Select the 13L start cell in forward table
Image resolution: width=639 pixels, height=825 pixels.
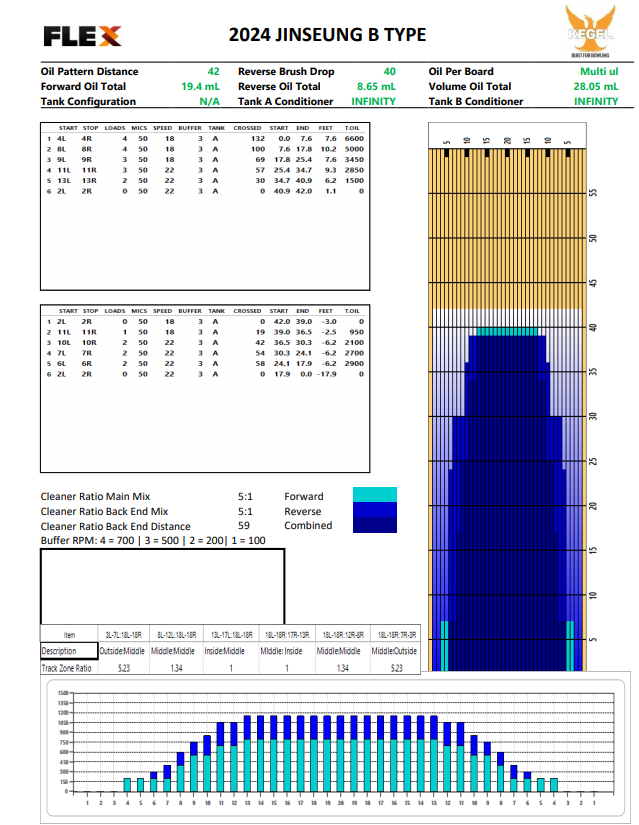(64, 180)
